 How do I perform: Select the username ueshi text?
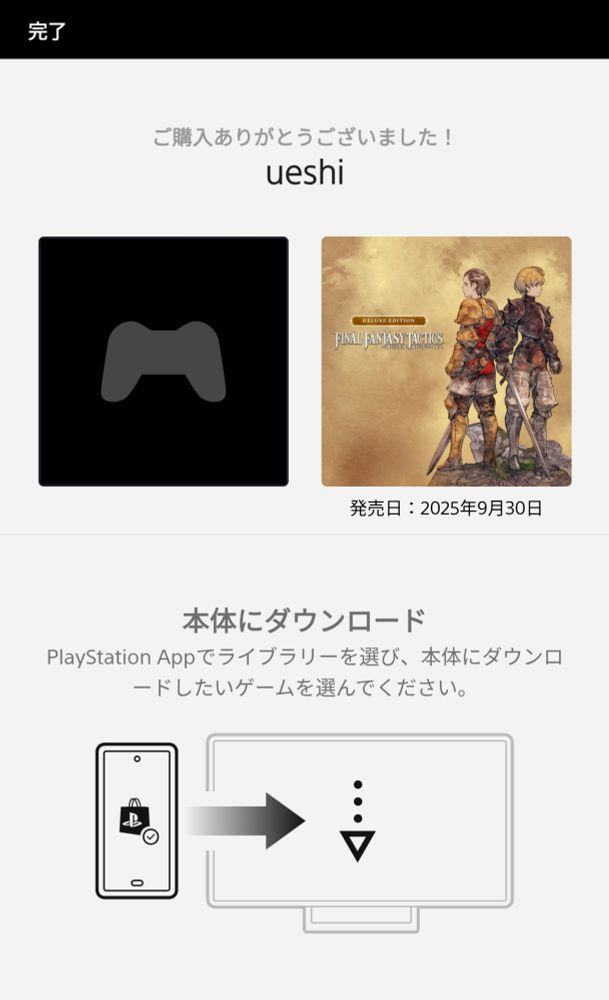pyautogui.click(x=305, y=173)
